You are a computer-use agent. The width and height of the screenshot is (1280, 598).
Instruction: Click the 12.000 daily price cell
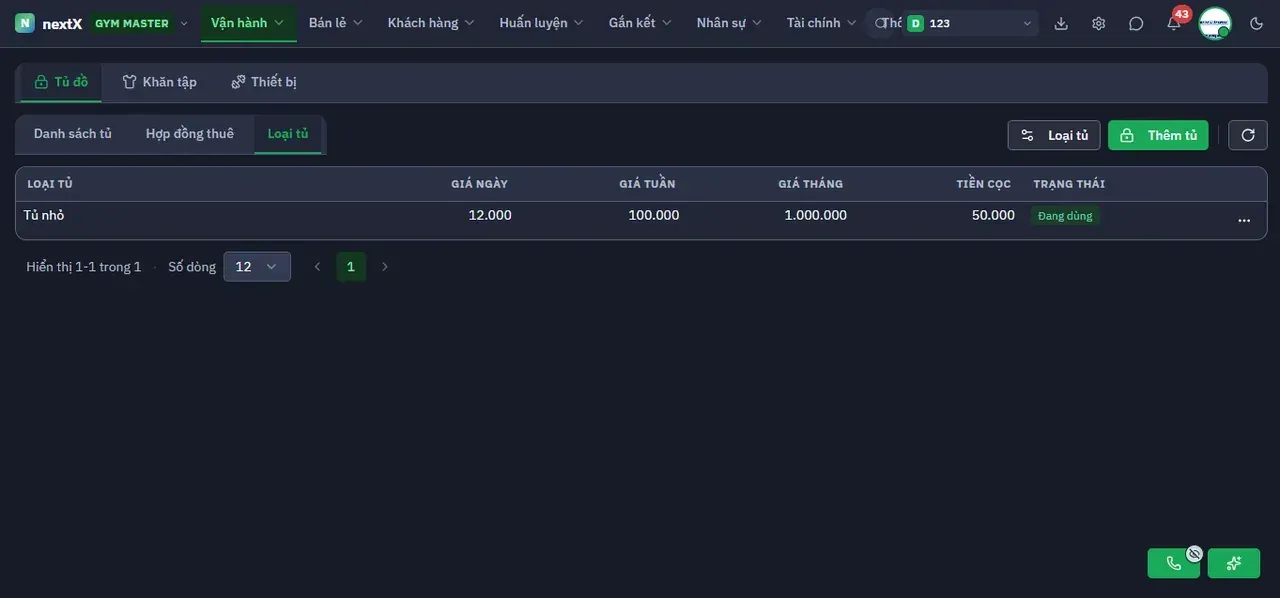tap(490, 215)
